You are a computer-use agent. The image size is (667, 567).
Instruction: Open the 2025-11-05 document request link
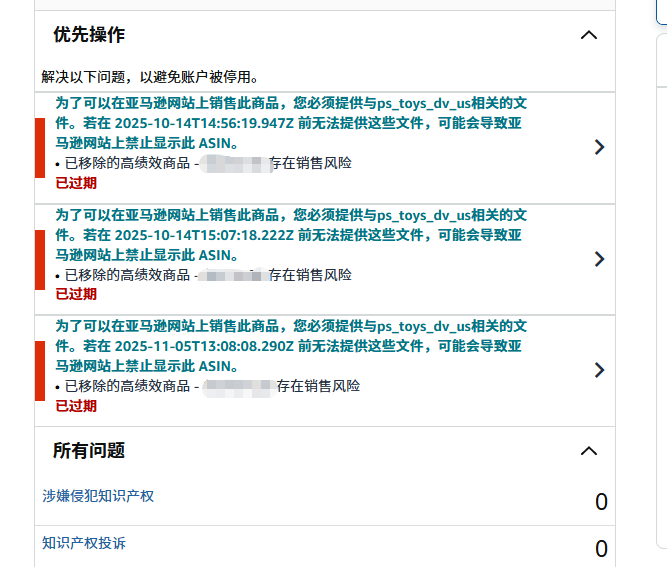[290, 346]
